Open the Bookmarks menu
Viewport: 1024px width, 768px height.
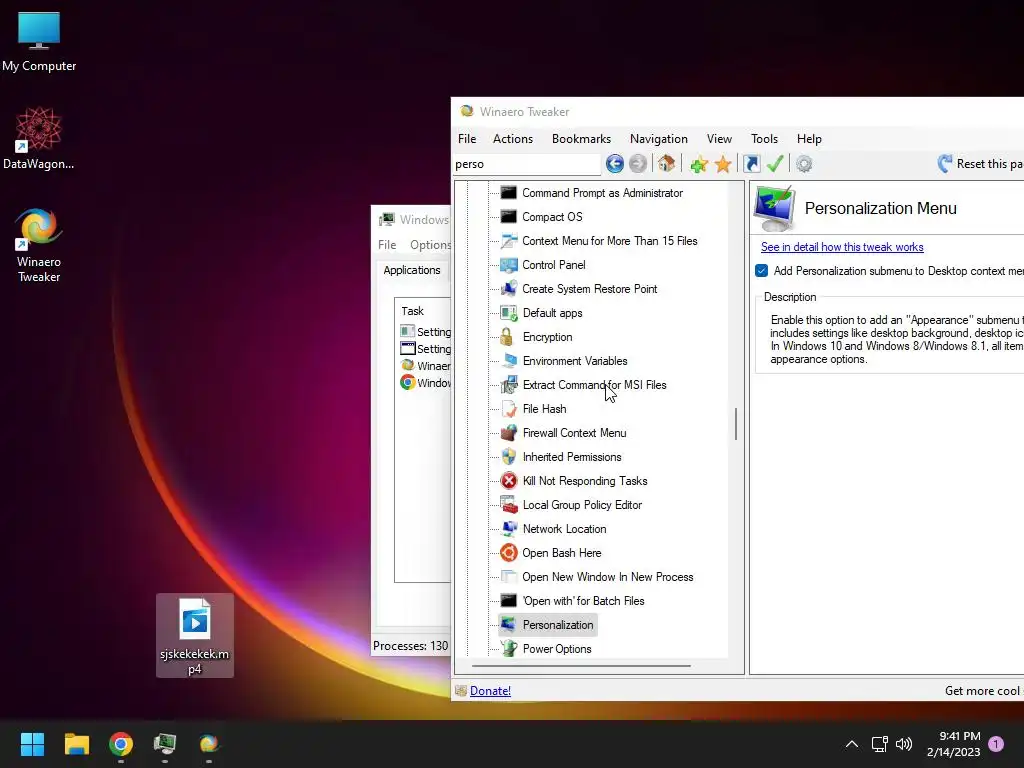pos(581,138)
